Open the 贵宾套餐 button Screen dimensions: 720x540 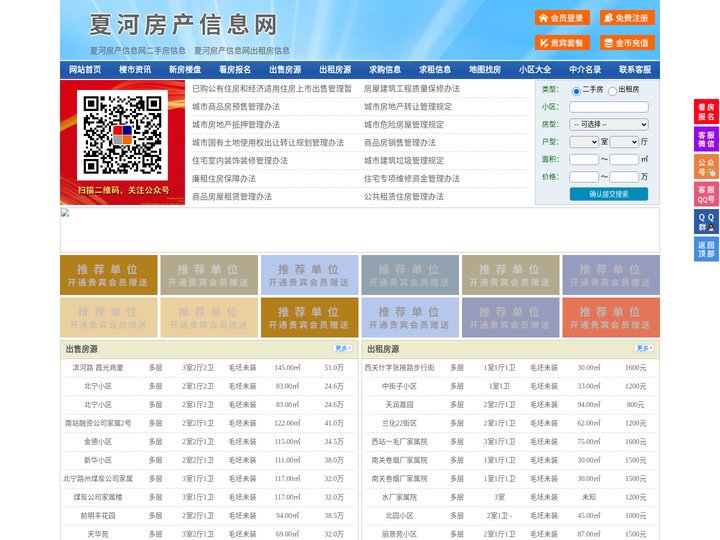coord(562,43)
